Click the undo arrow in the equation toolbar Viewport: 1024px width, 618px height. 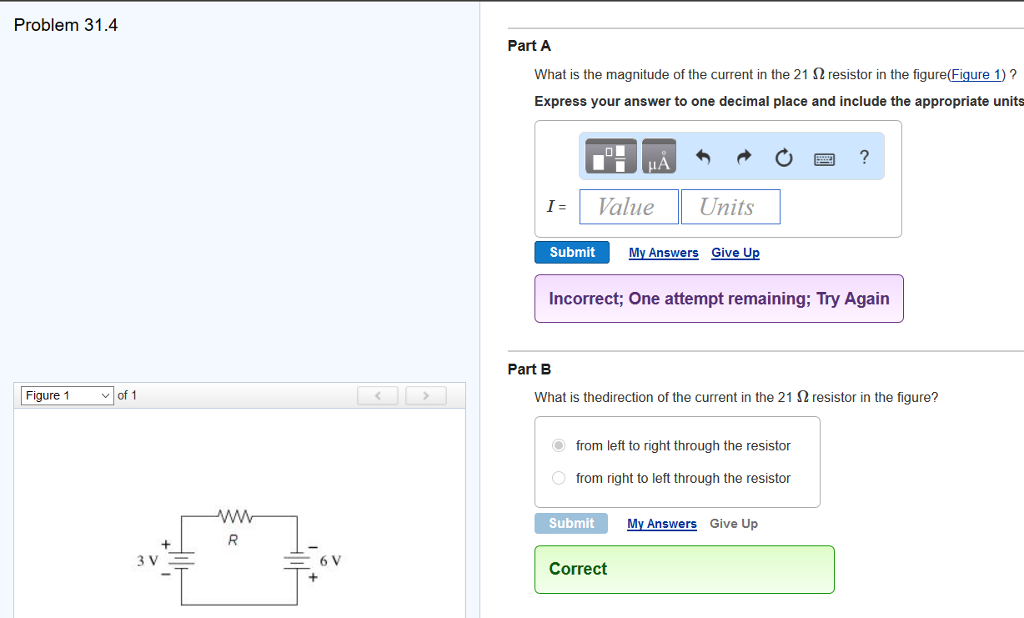(705, 156)
